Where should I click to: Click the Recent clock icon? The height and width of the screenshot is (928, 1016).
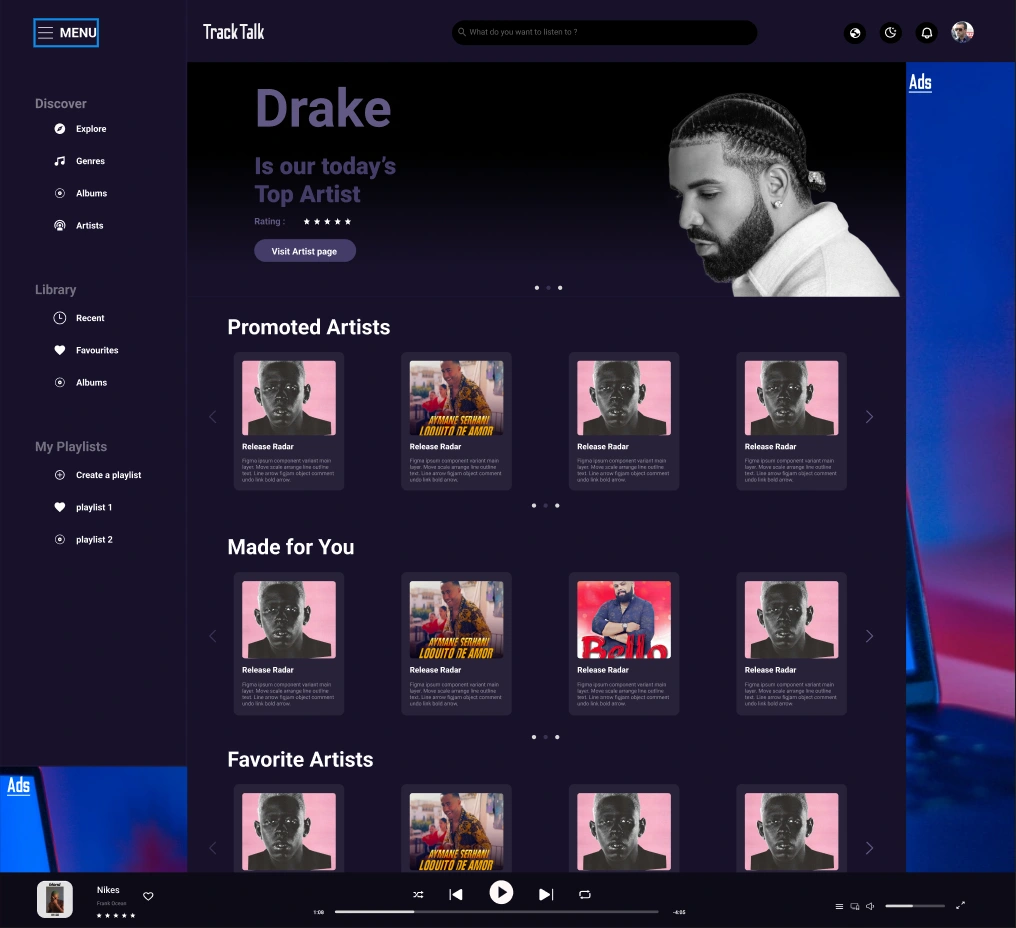[60, 318]
